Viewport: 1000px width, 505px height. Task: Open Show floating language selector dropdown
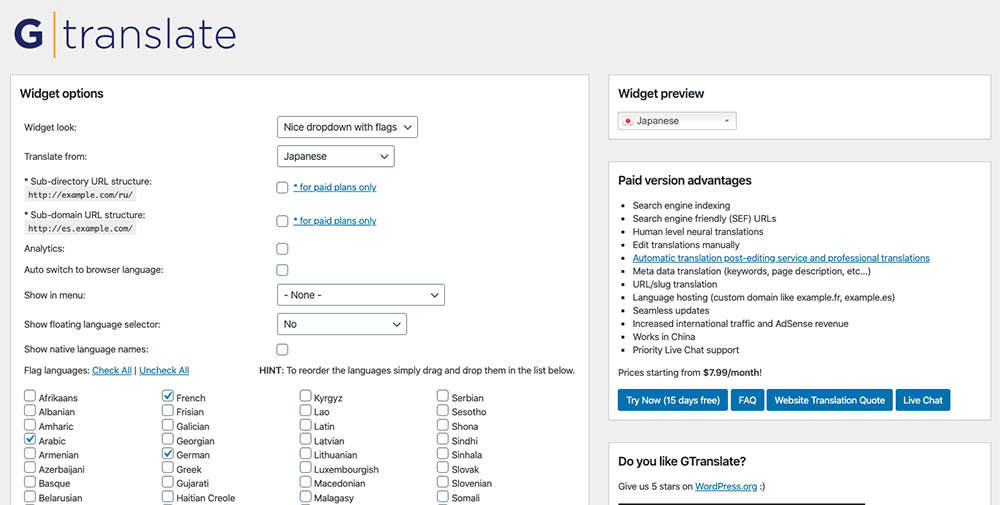(x=341, y=324)
